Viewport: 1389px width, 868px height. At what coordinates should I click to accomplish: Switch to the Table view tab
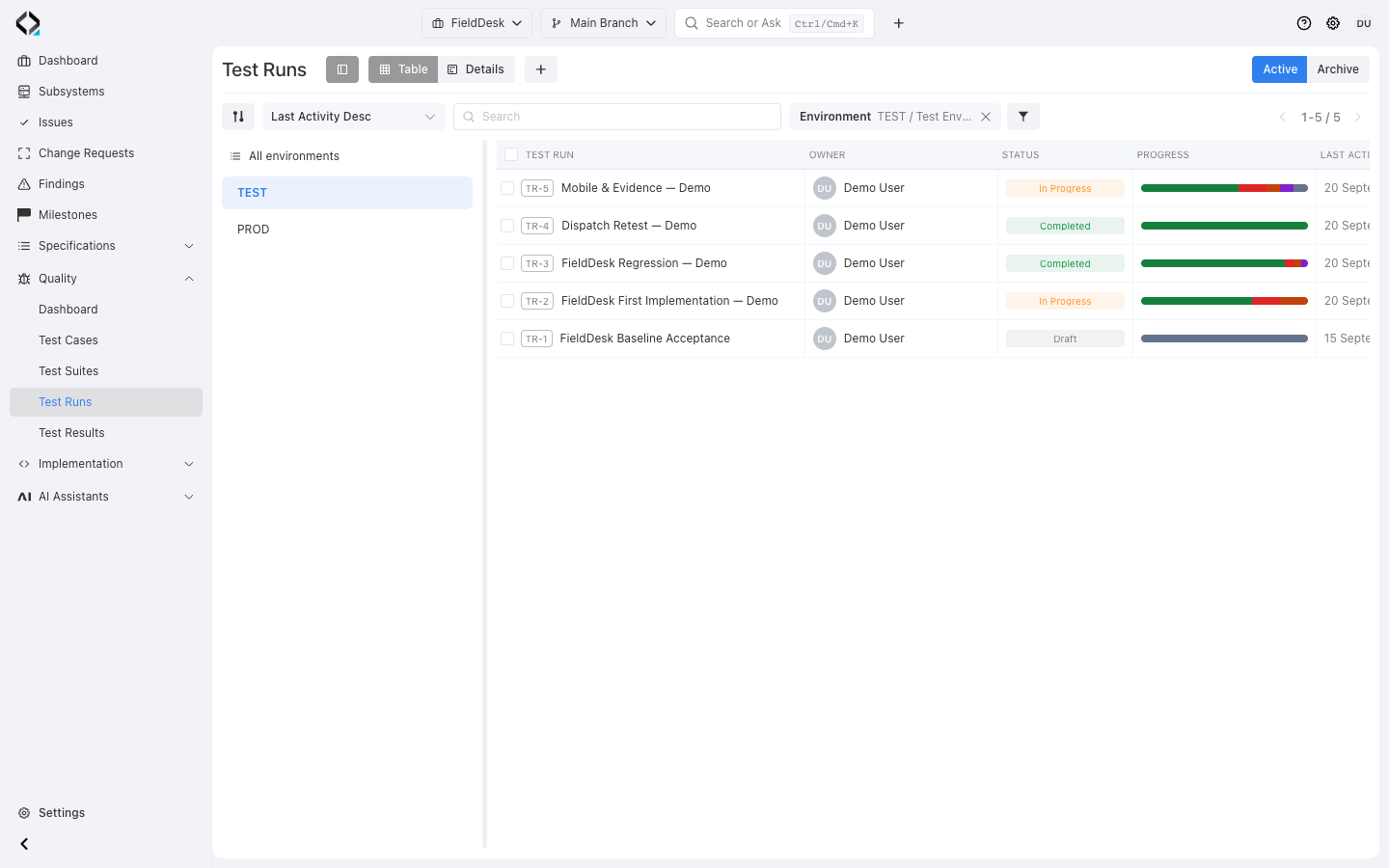[x=403, y=69]
